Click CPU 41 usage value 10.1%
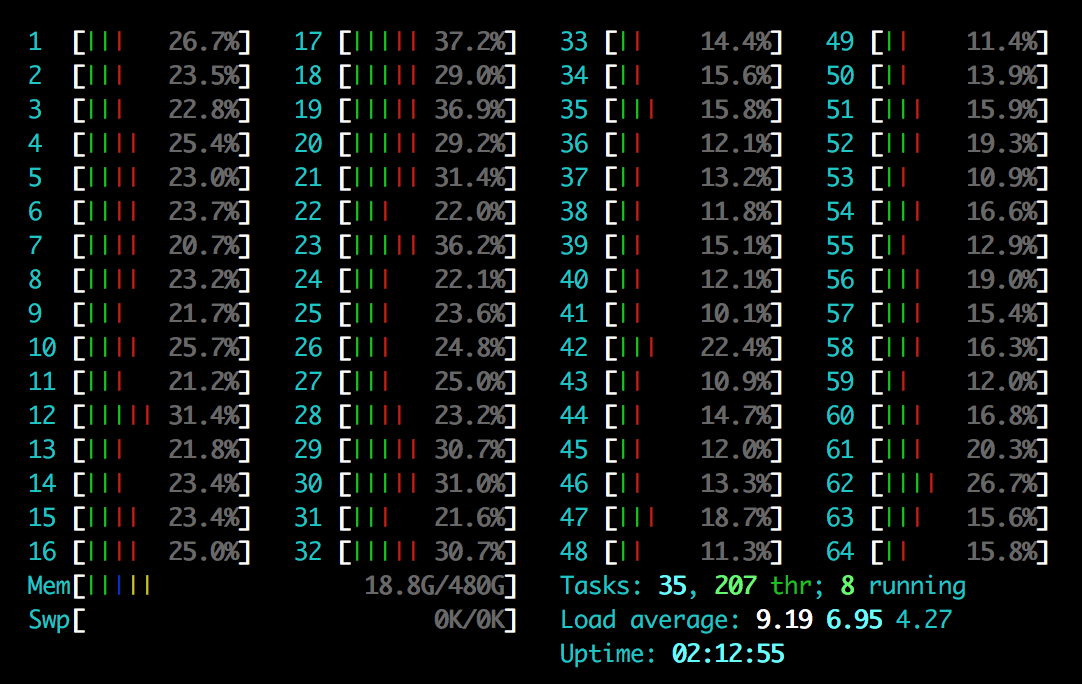This screenshot has width=1082, height=684. 736,314
